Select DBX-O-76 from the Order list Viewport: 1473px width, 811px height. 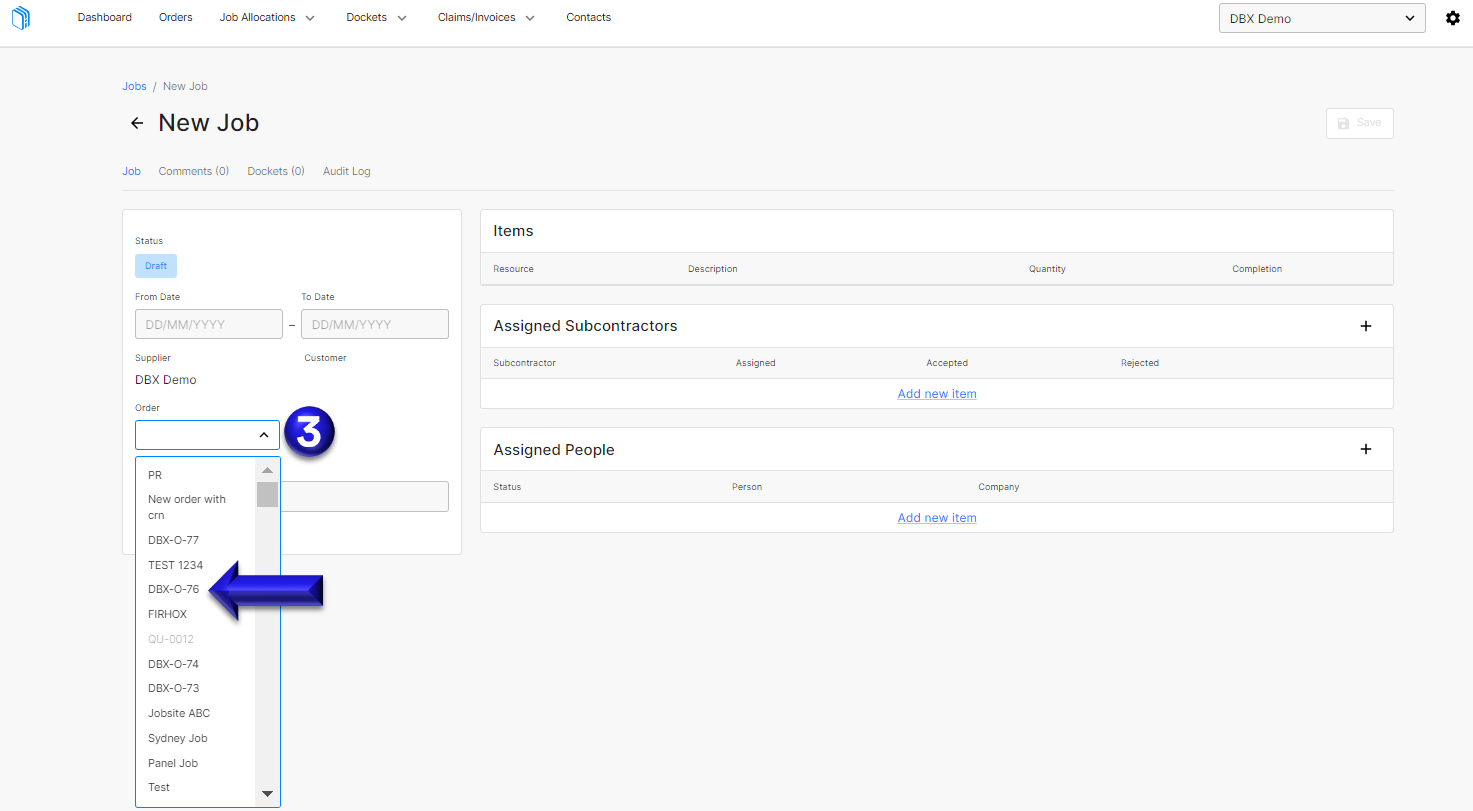pyautogui.click(x=173, y=589)
